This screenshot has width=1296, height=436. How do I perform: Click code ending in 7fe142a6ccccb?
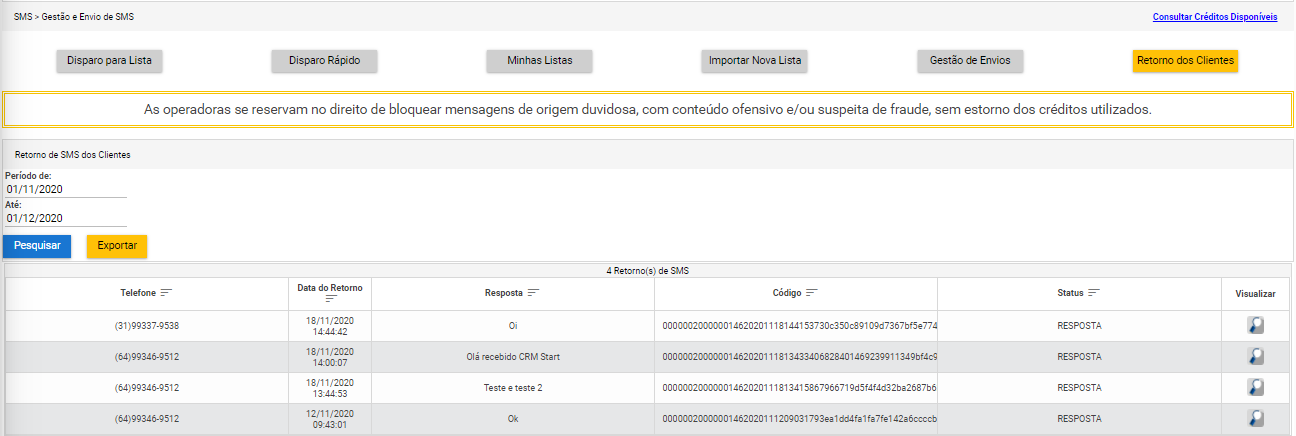coord(799,419)
